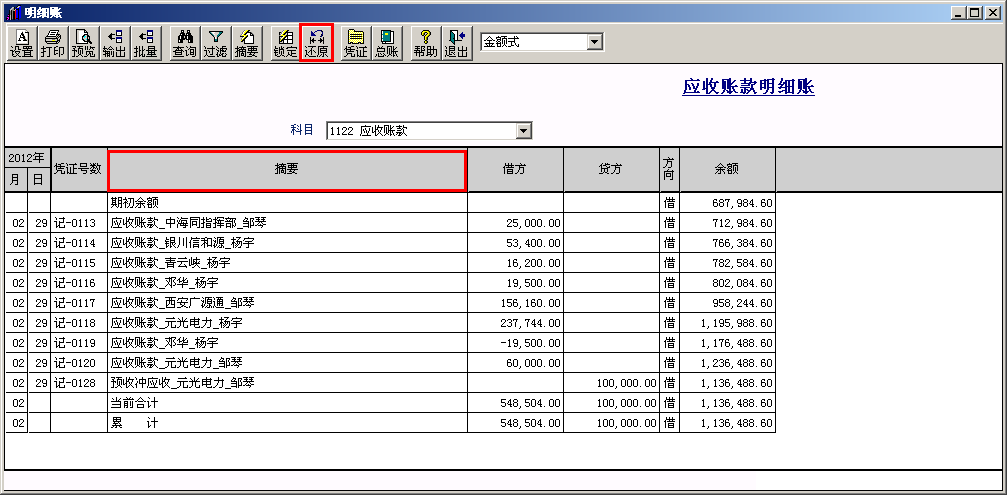Screen dimensions: 1007x495
Task: Click debit amount 237,744.00
Action: click(x=530, y=323)
